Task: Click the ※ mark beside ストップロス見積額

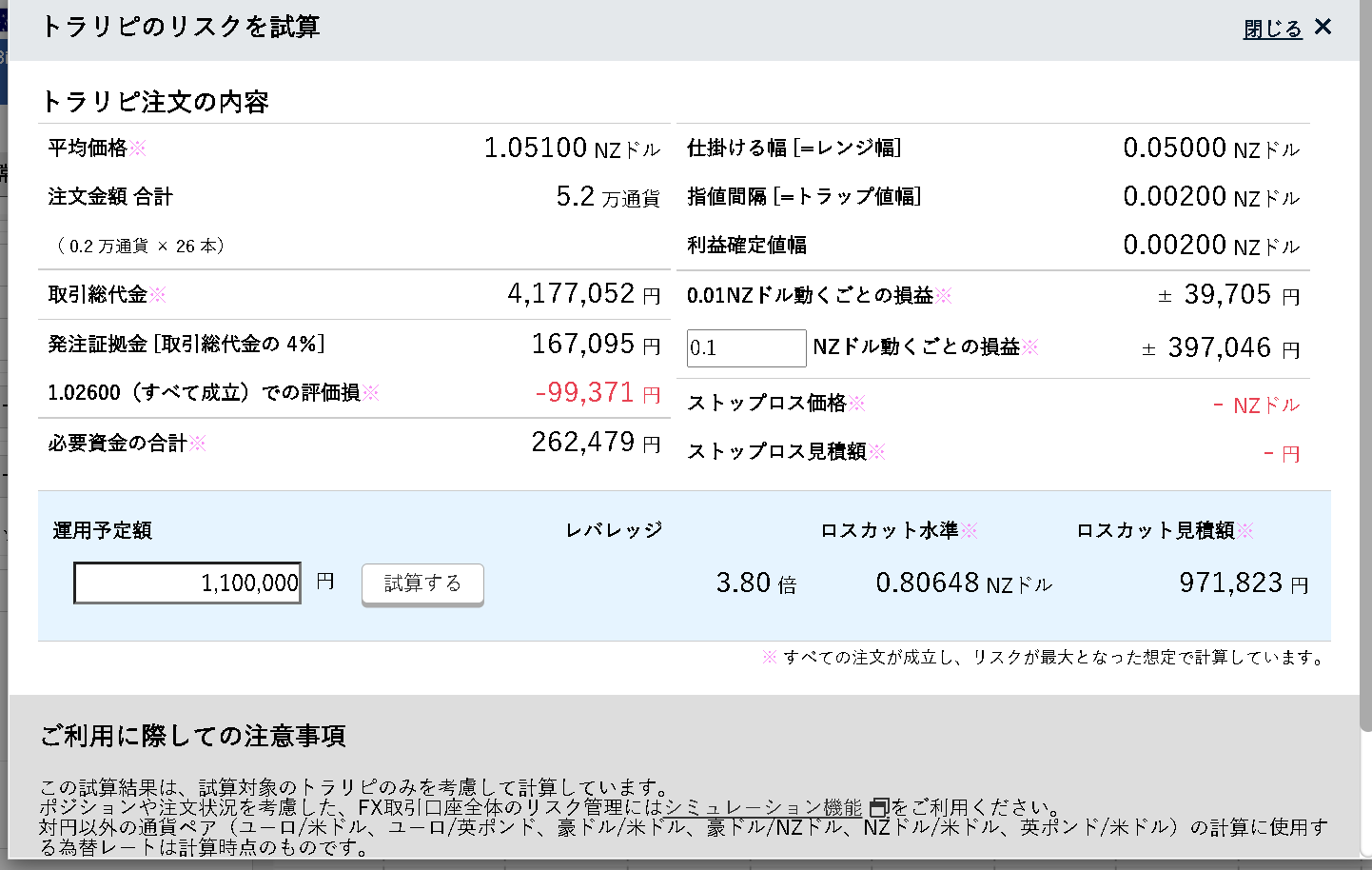Action: click(876, 452)
